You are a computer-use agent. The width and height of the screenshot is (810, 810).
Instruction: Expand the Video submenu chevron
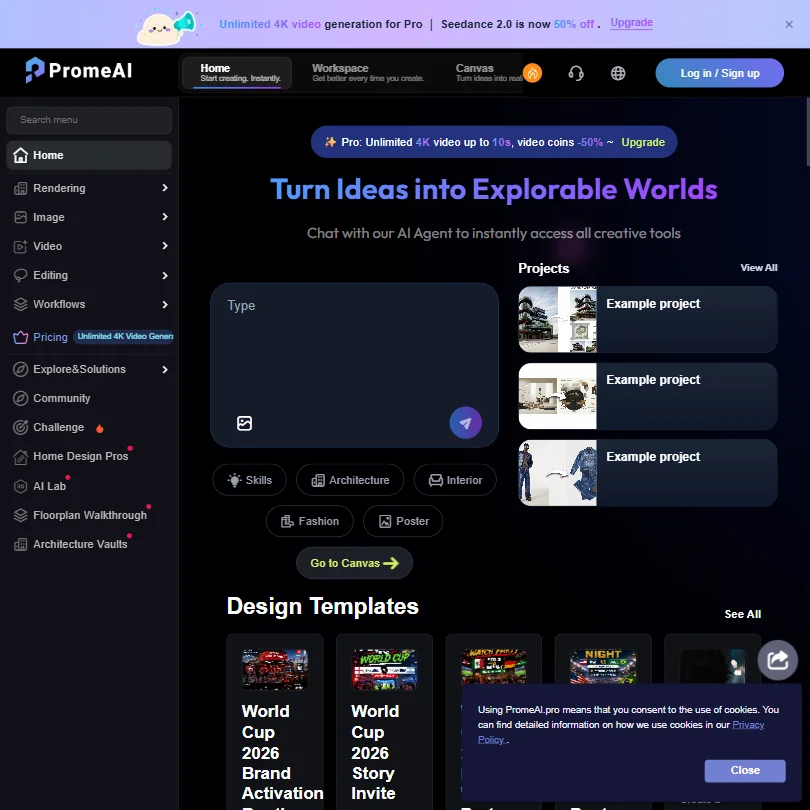tap(165, 246)
